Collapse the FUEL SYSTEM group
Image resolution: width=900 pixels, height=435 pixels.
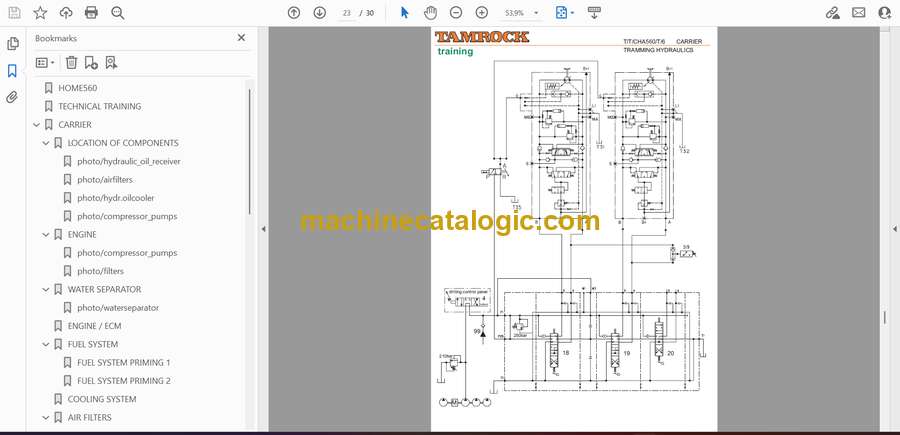click(46, 344)
